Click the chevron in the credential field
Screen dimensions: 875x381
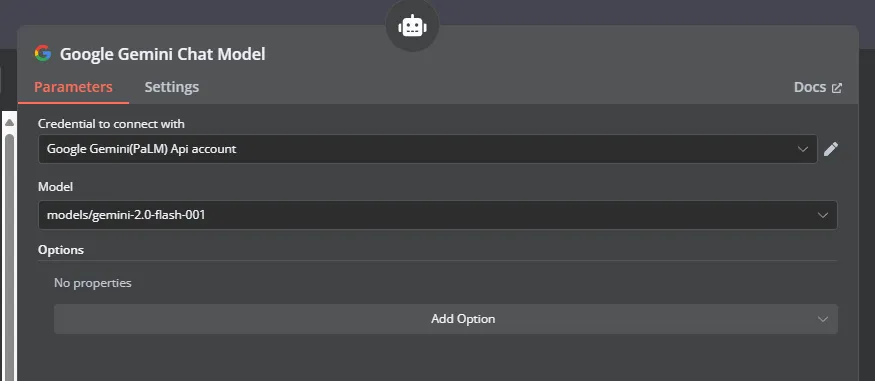(x=803, y=149)
